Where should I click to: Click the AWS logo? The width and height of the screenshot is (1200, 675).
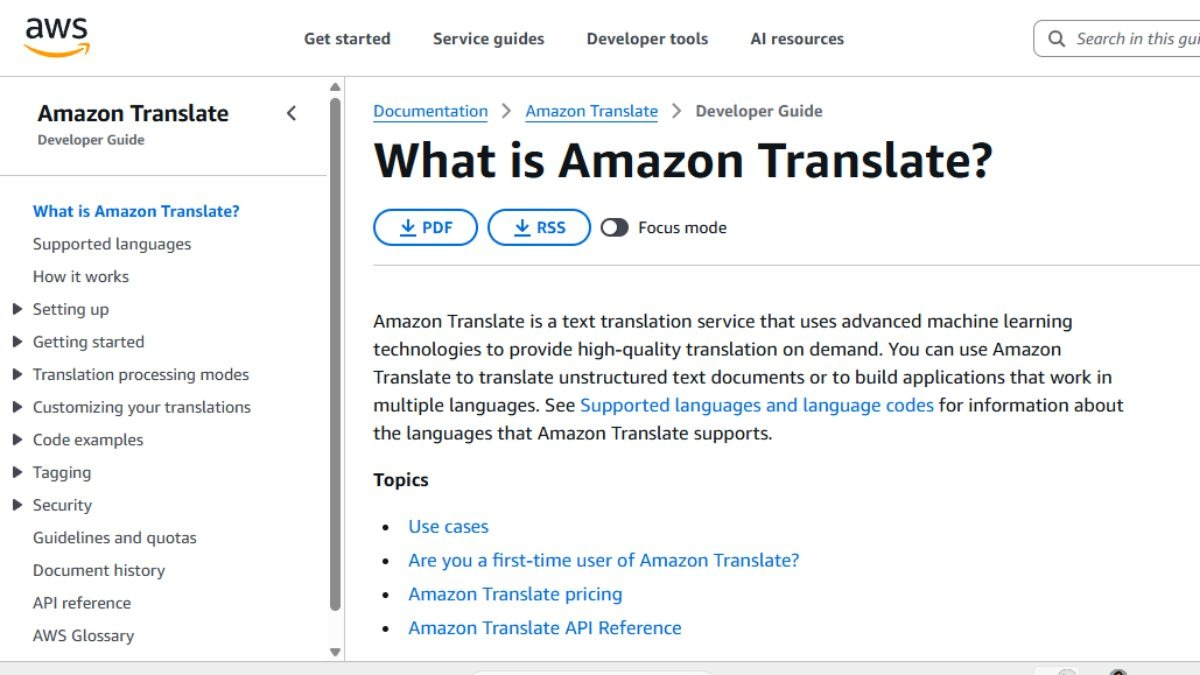pos(57,33)
